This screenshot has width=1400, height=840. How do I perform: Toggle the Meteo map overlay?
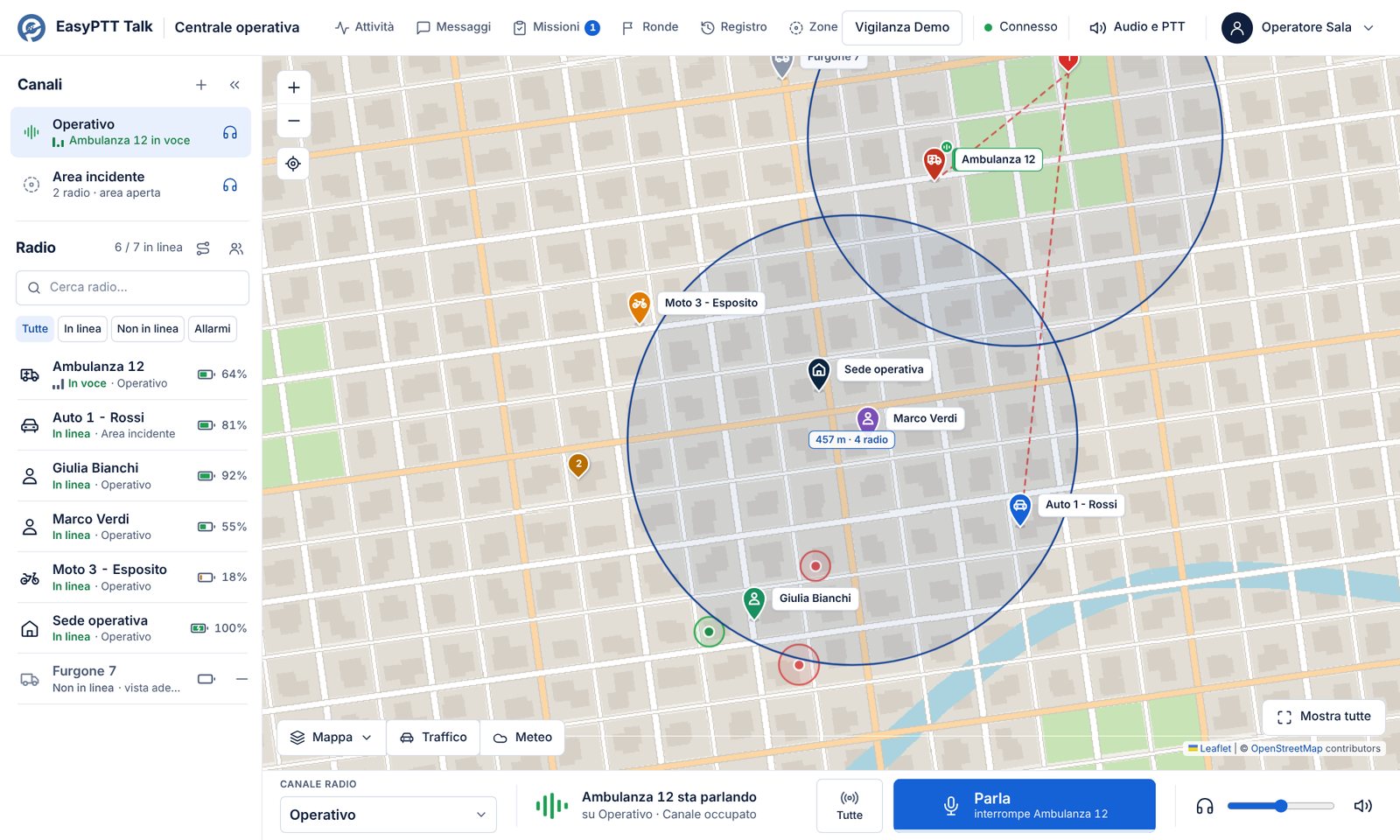coord(522,738)
